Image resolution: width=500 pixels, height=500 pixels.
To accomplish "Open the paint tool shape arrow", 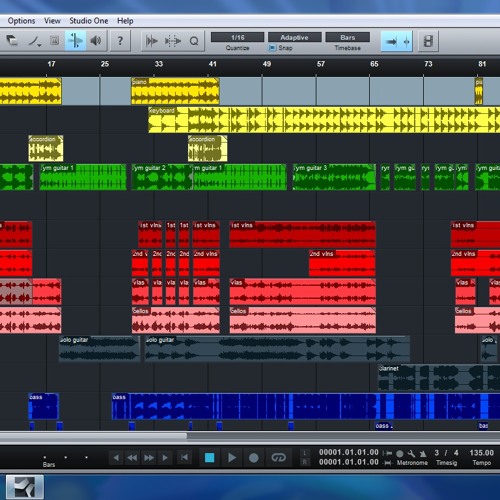I will (39, 45).
